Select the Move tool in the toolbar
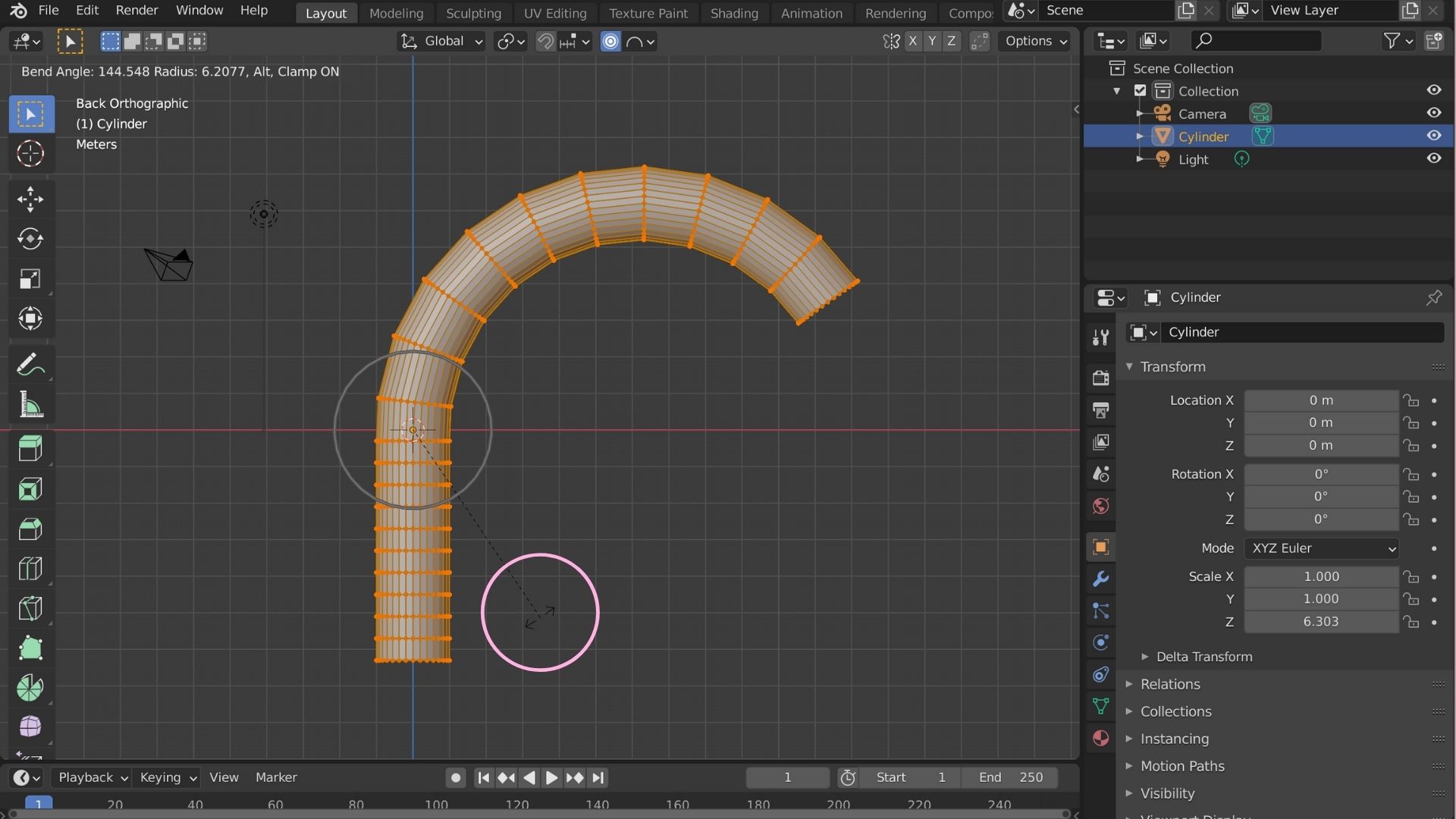Viewport: 1456px width, 819px height. pos(31,199)
